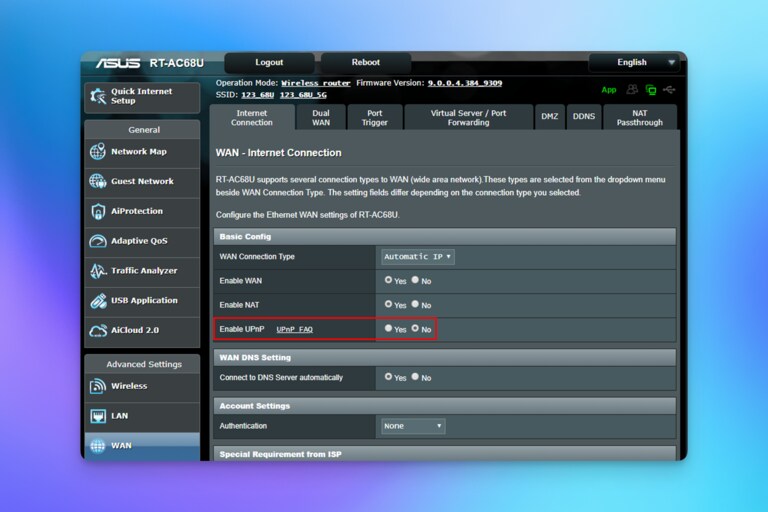
Task: Open AiProtection shield icon
Action: (x=98, y=212)
